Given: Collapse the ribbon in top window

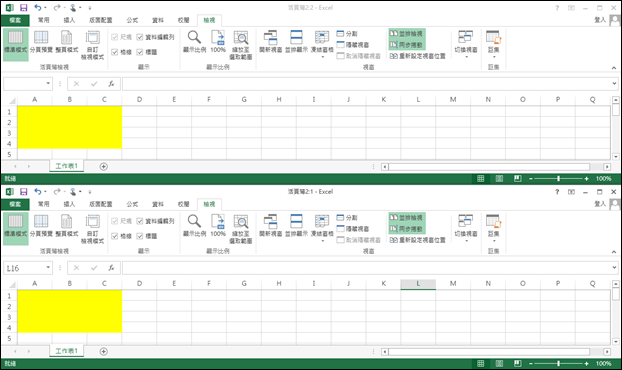Looking at the screenshot, I should coord(614,68).
